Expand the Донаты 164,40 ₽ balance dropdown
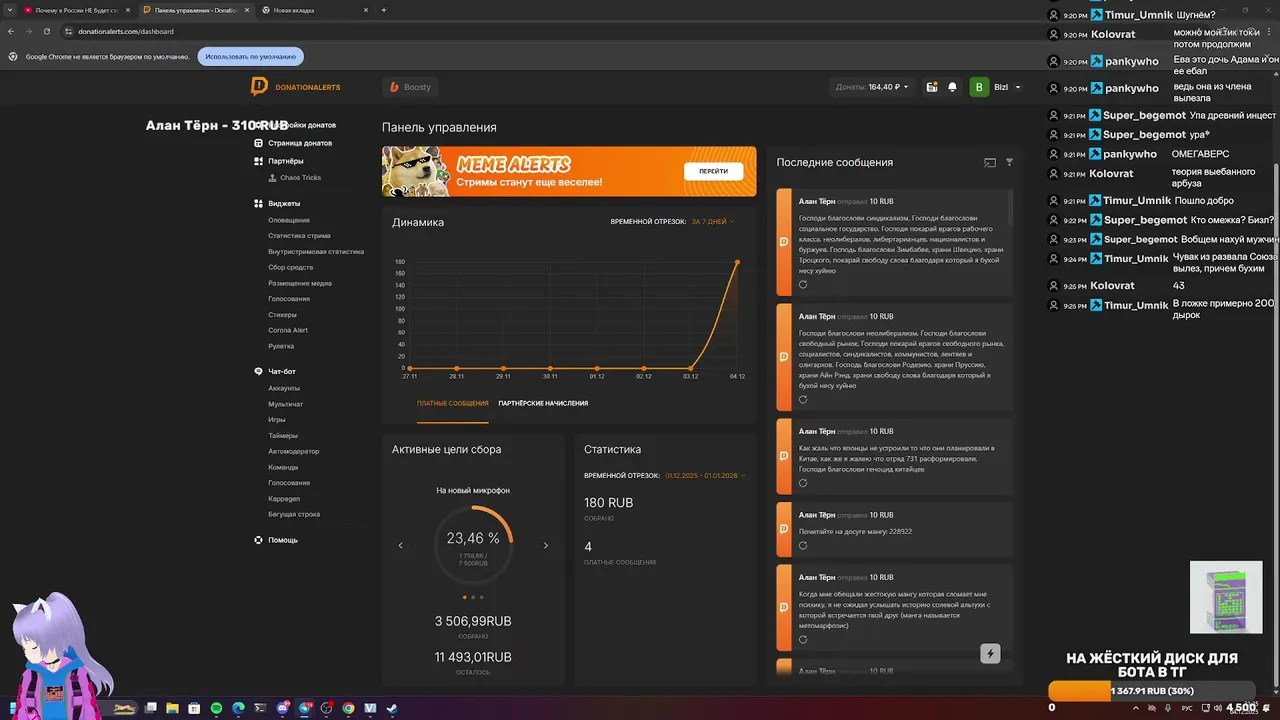 [872, 87]
